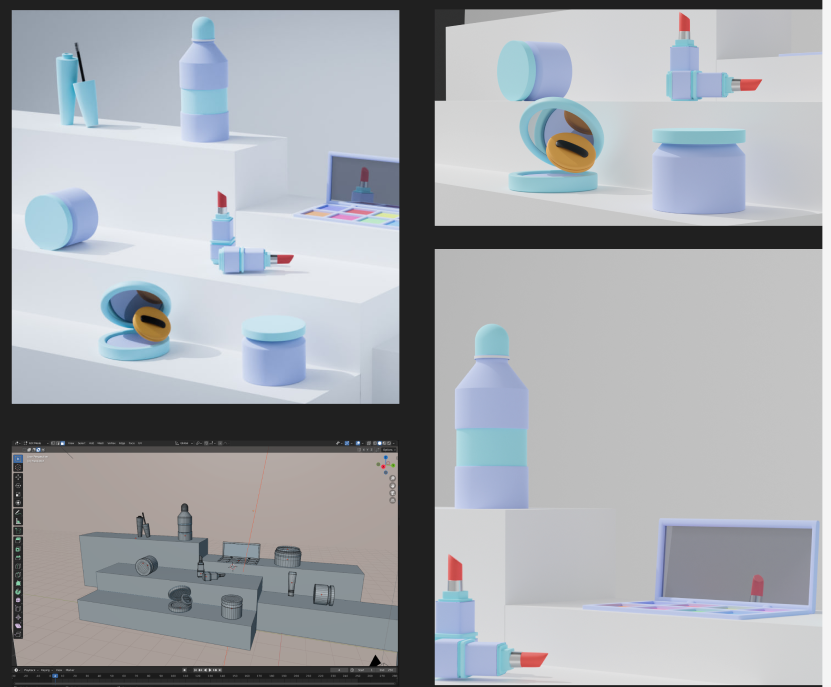Open the Playback popover in timeline
831x687 pixels.
(30, 670)
